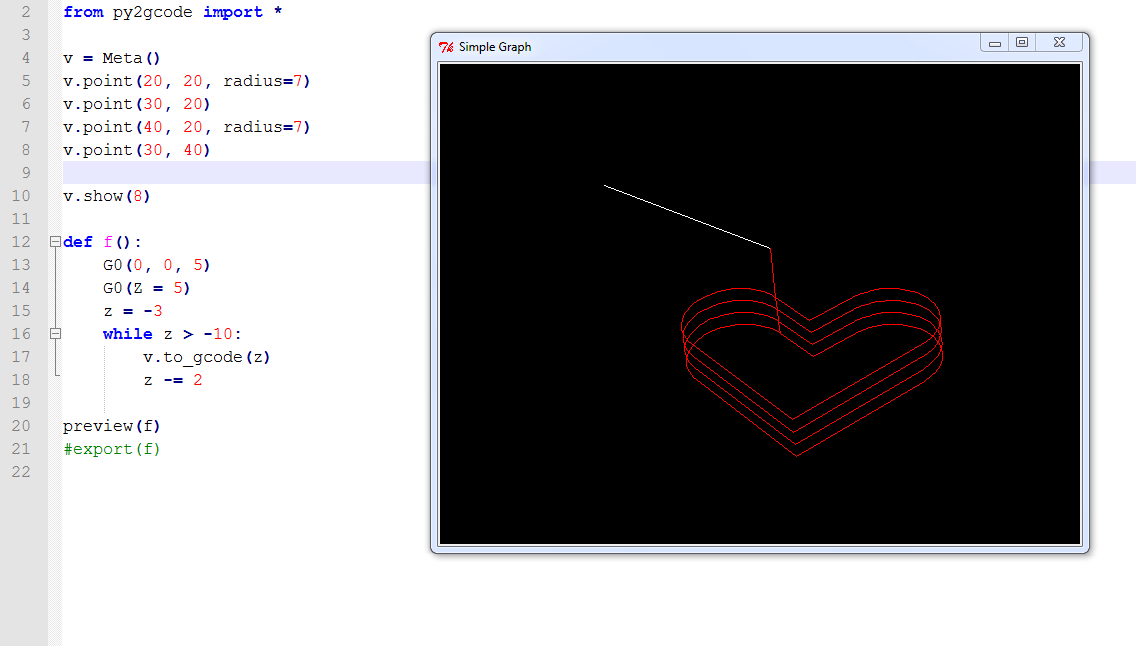The image size is (1136, 646).
Task: Collapse the while loop fold marker
Action: pyautogui.click(x=55, y=334)
